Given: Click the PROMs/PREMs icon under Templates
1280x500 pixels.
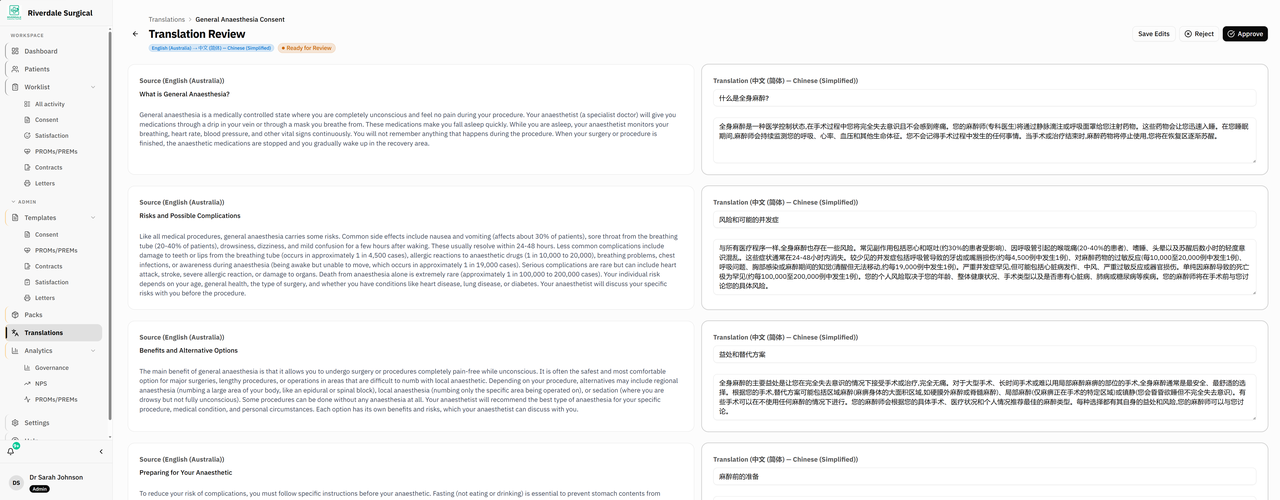Looking at the screenshot, I should 26,251.
